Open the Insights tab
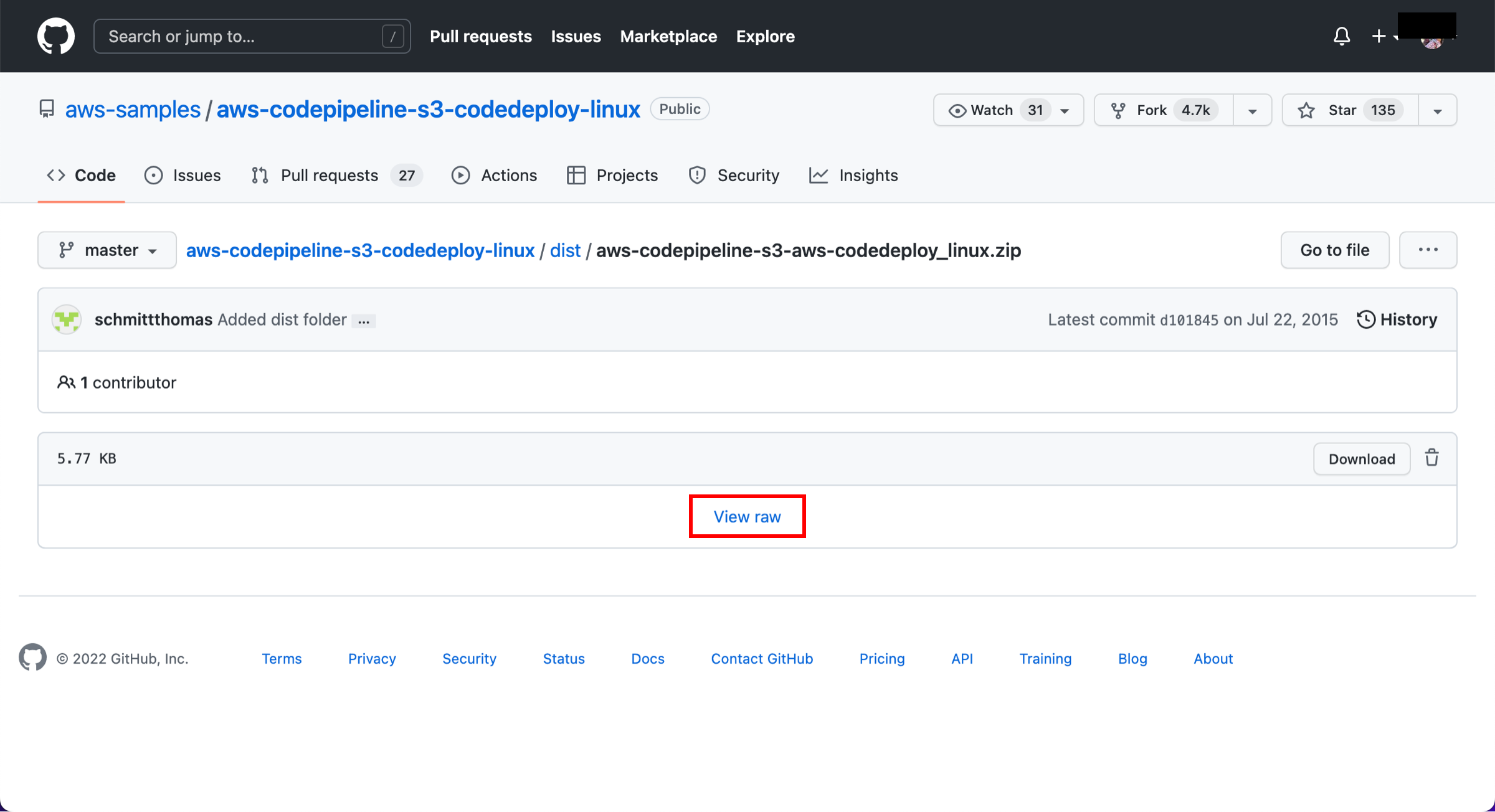Image resolution: width=1495 pixels, height=812 pixels. pyautogui.click(x=854, y=176)
